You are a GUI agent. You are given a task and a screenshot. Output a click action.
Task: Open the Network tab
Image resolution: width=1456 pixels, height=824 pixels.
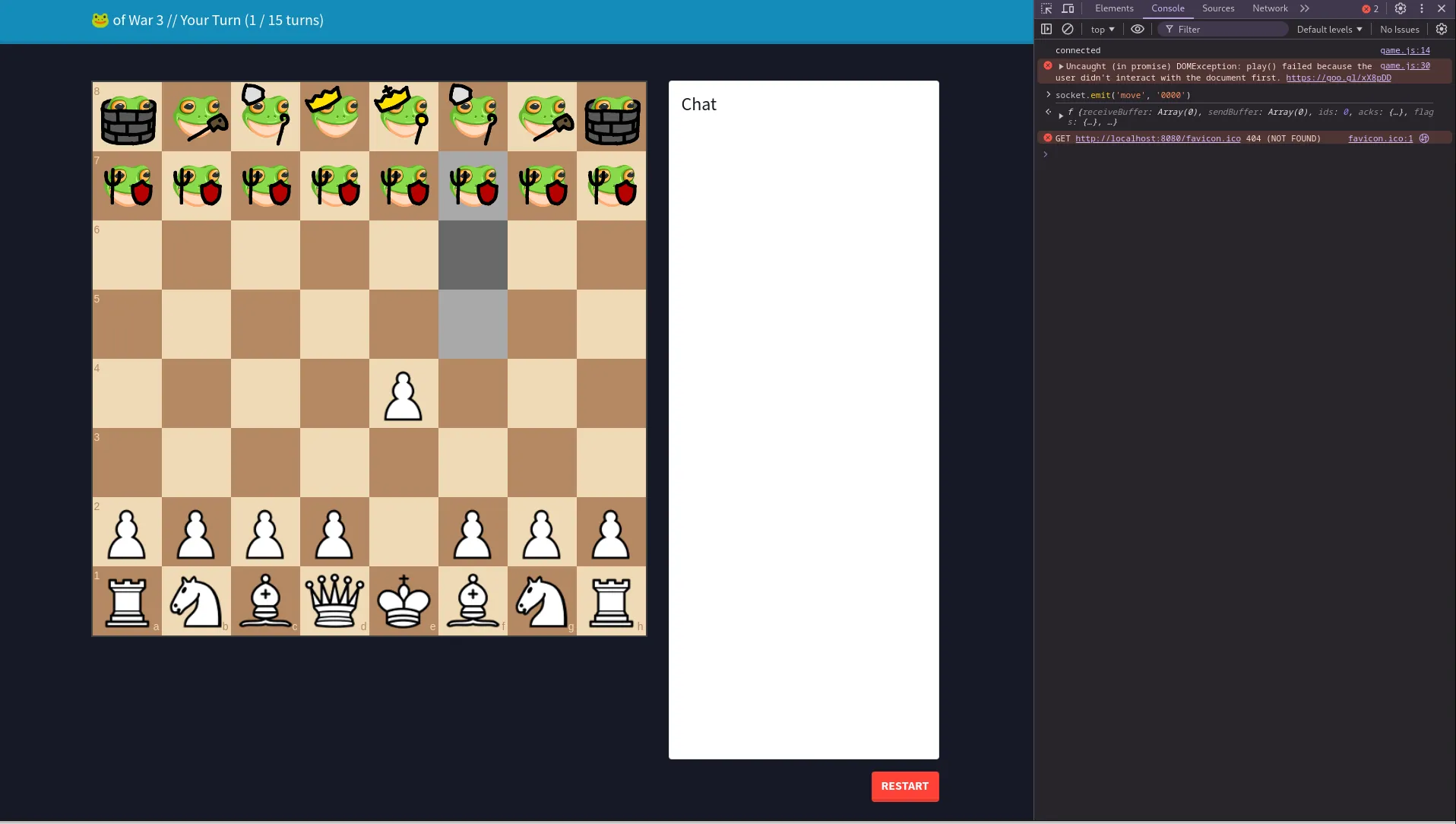click(x=1268, y=8)
